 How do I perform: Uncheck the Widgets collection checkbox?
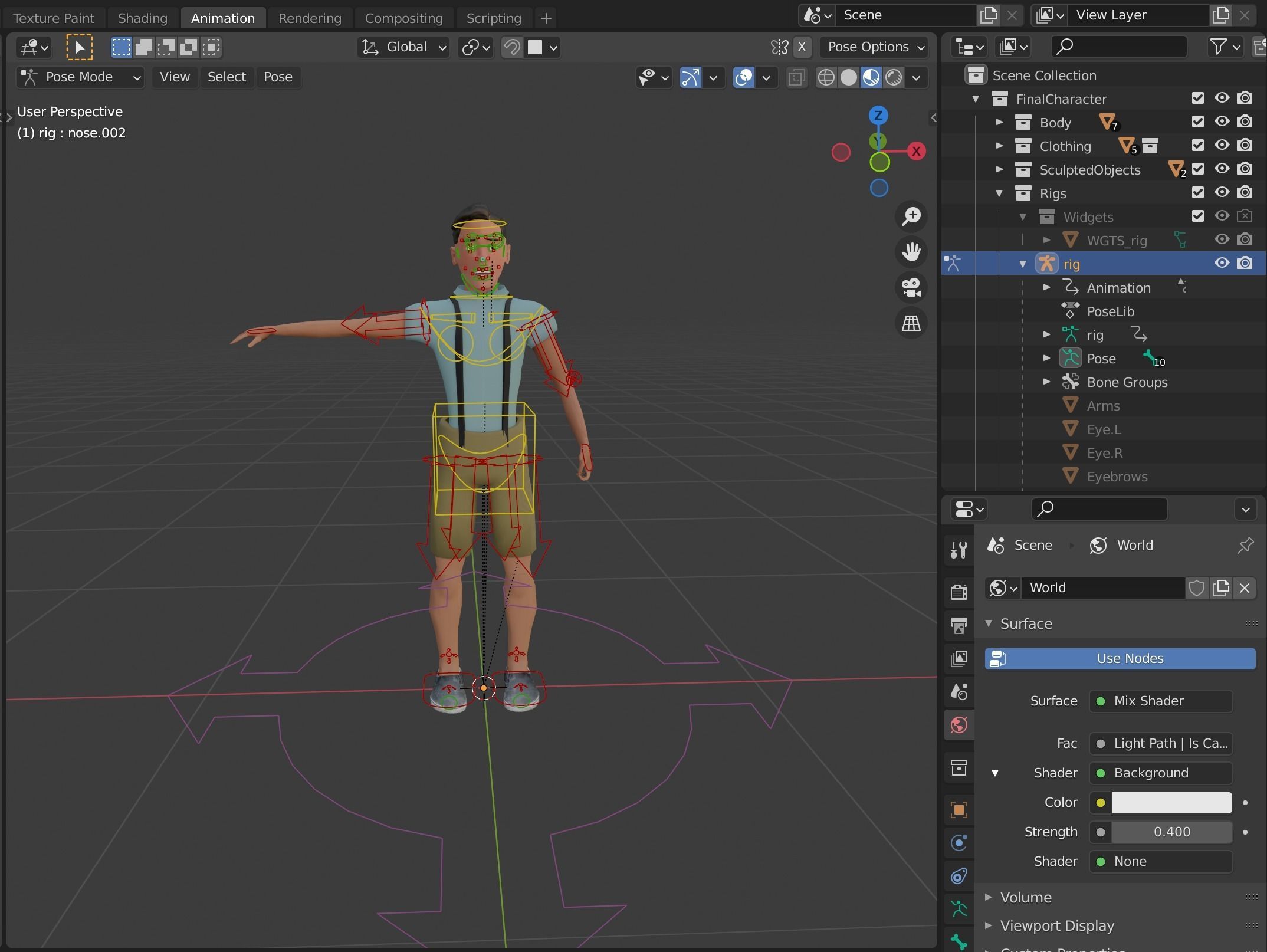pyautogui.click(x=1197, y=216)
